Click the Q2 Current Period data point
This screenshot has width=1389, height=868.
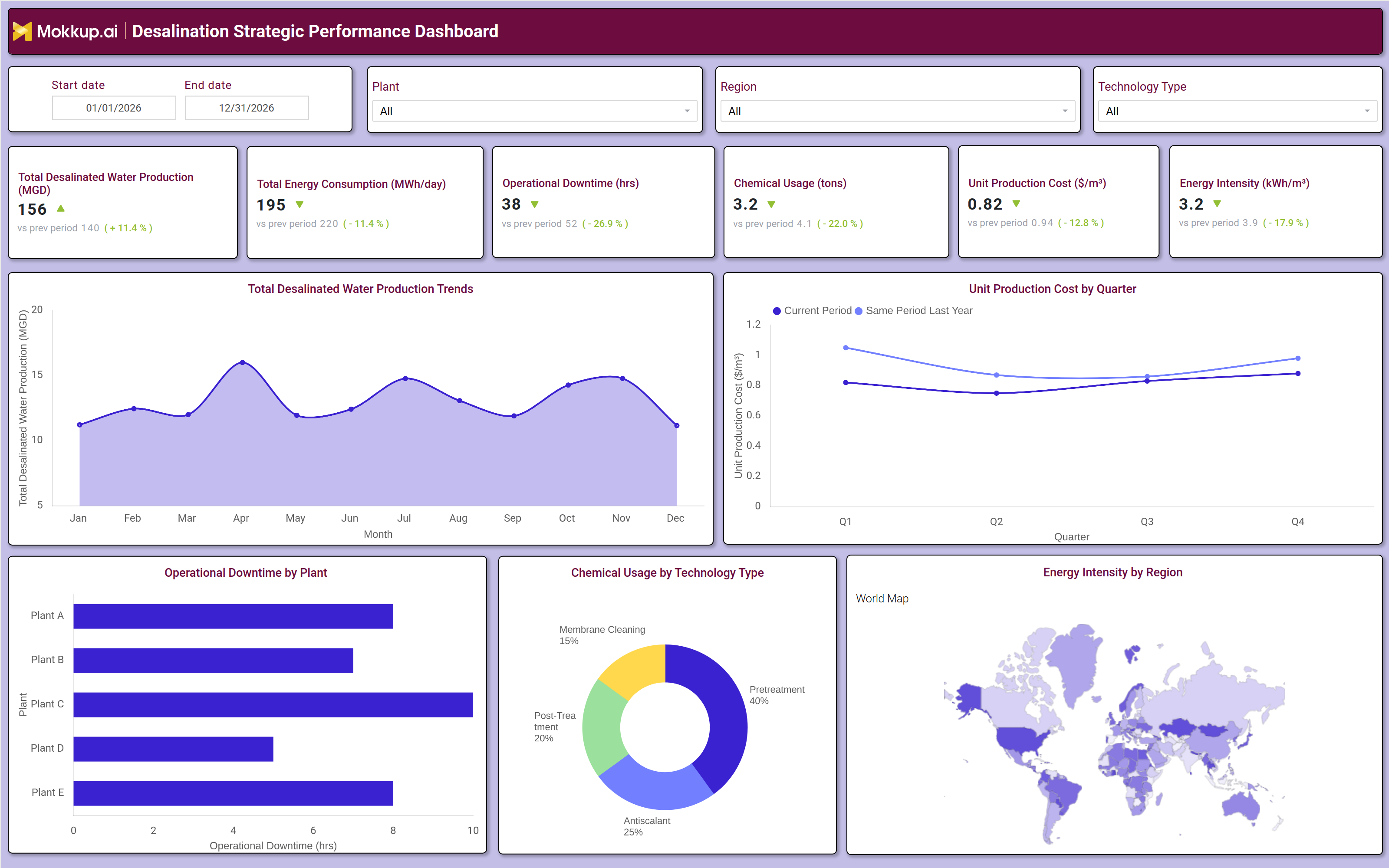[x=997, y=393]
